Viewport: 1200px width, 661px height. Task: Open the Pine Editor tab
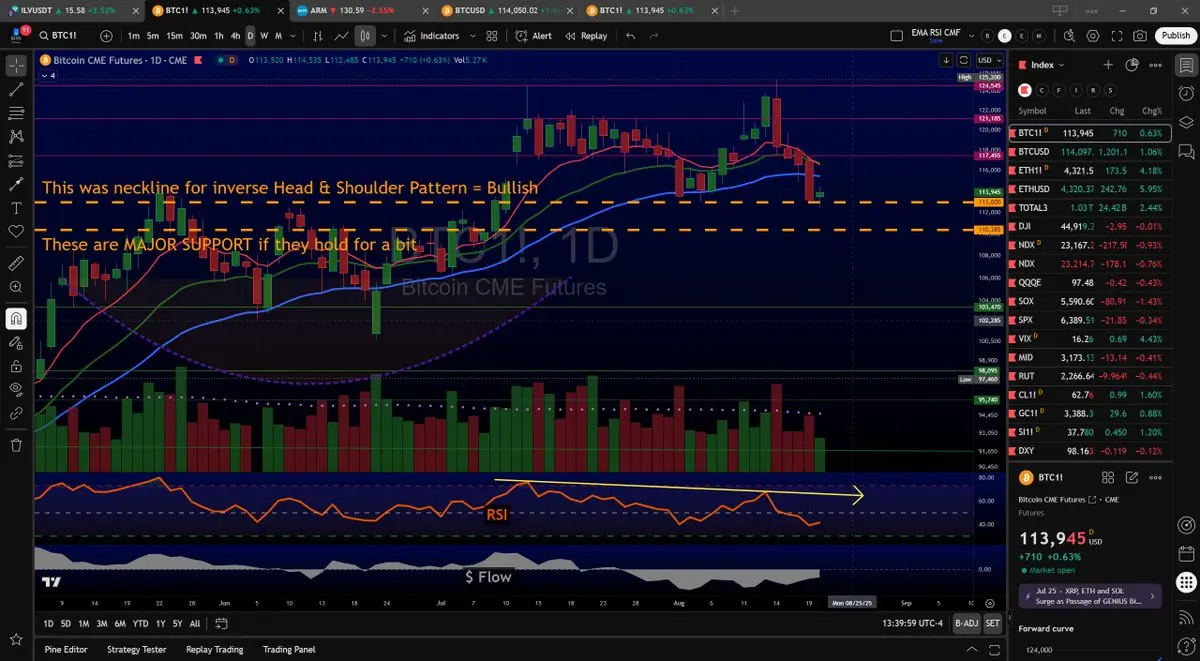(66, 649)
